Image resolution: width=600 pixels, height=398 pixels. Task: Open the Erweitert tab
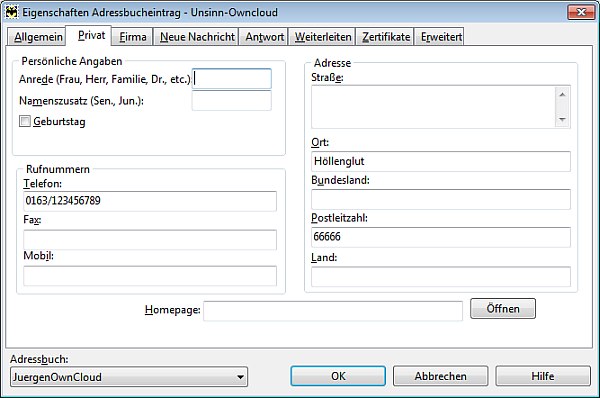point(440,37)
